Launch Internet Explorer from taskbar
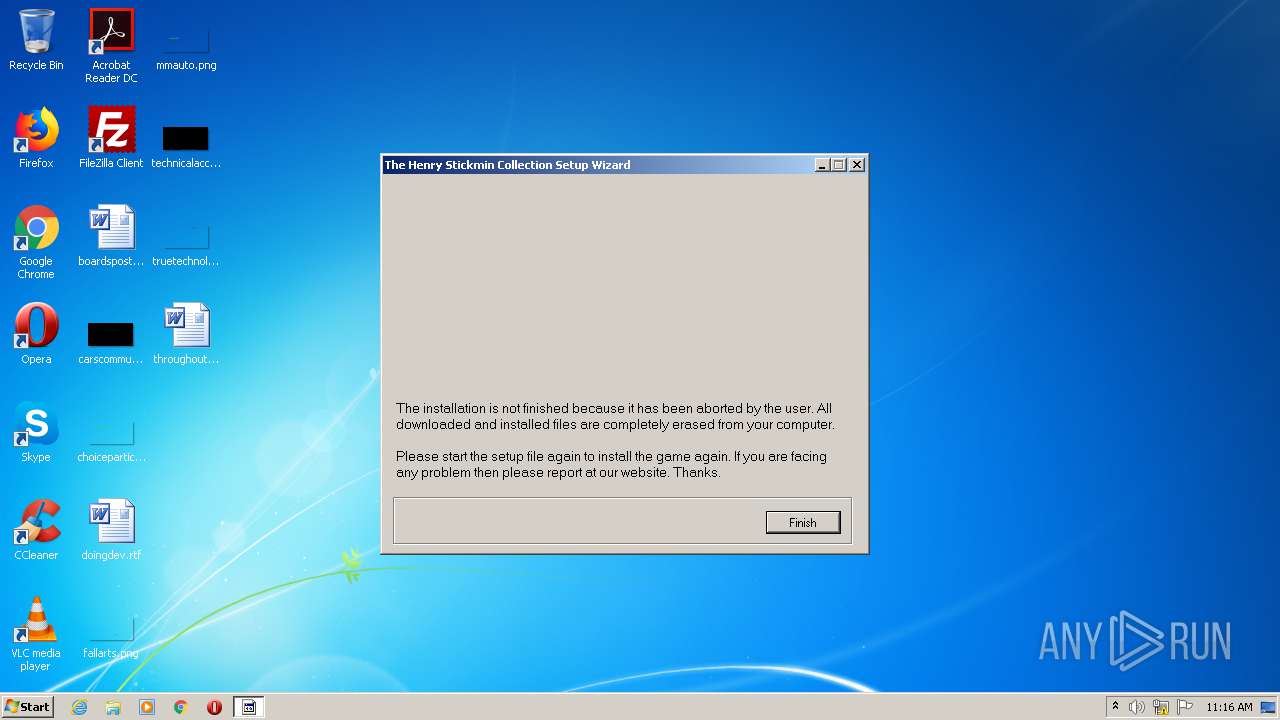The image size is (1280, 720). [79, 707]
